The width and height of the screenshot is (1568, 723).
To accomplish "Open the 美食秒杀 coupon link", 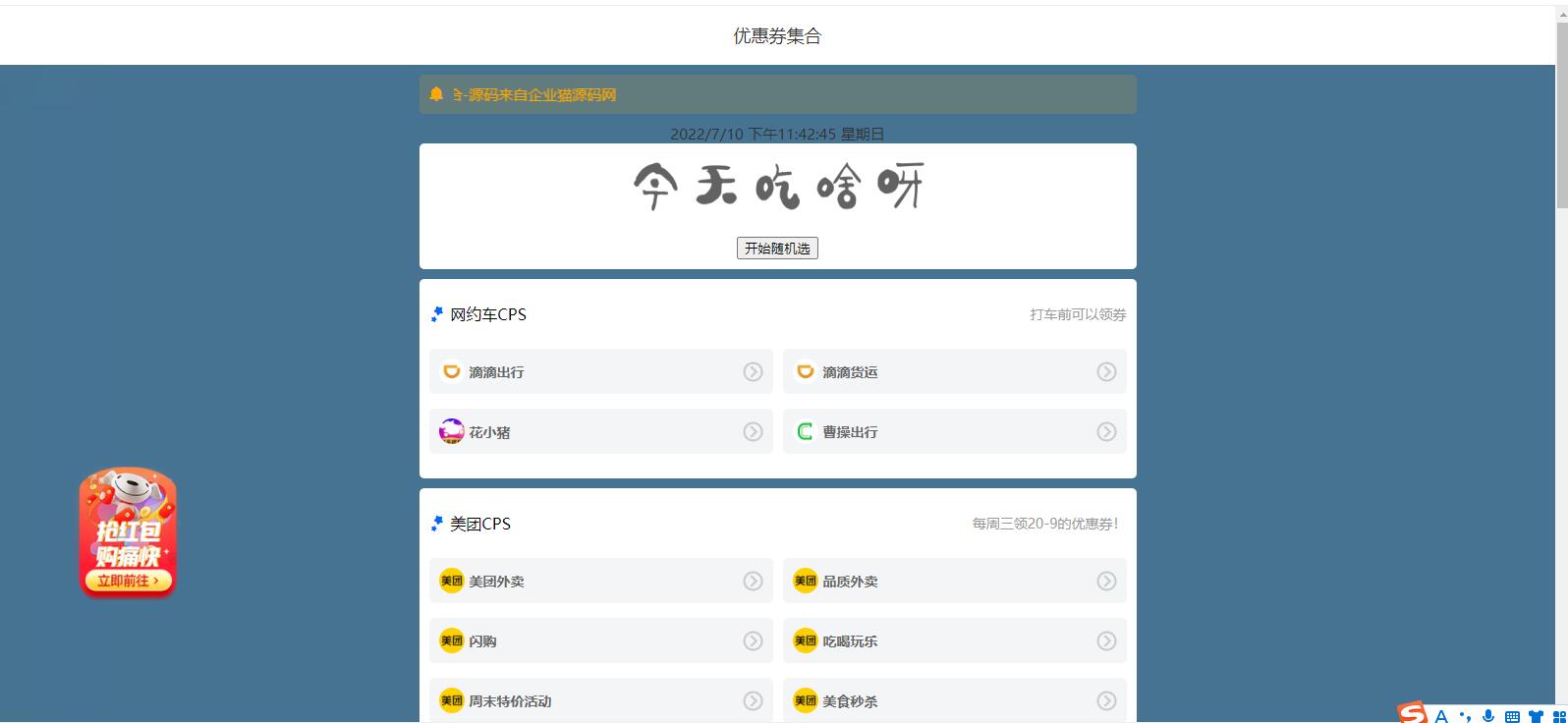I will [x=955, y=700].
